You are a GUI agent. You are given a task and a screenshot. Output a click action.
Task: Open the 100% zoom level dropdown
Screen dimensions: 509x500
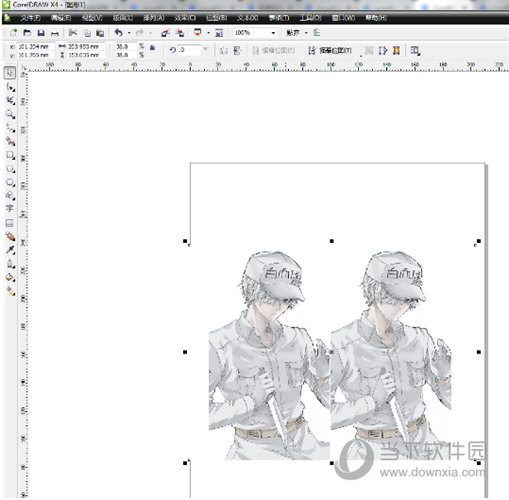click(273, 33)
